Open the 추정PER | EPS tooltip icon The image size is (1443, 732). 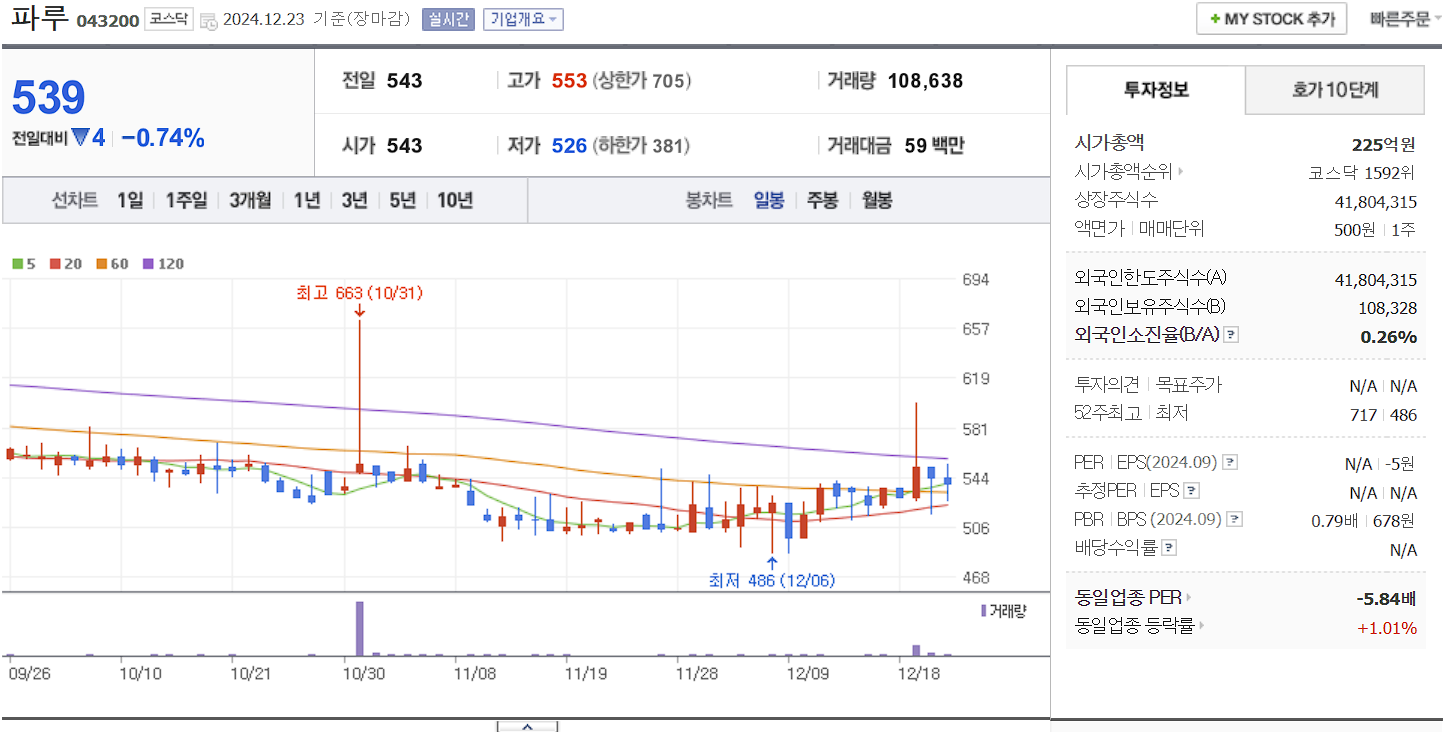click(1189, 490)
